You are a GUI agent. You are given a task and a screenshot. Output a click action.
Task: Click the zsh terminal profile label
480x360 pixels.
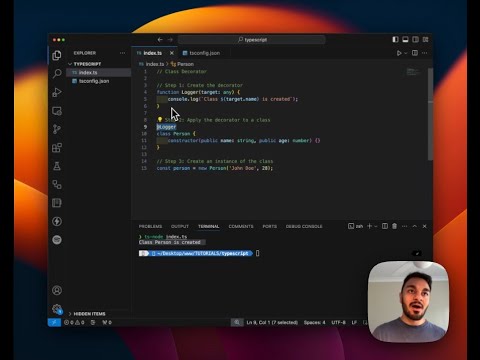tap(356, 226)
